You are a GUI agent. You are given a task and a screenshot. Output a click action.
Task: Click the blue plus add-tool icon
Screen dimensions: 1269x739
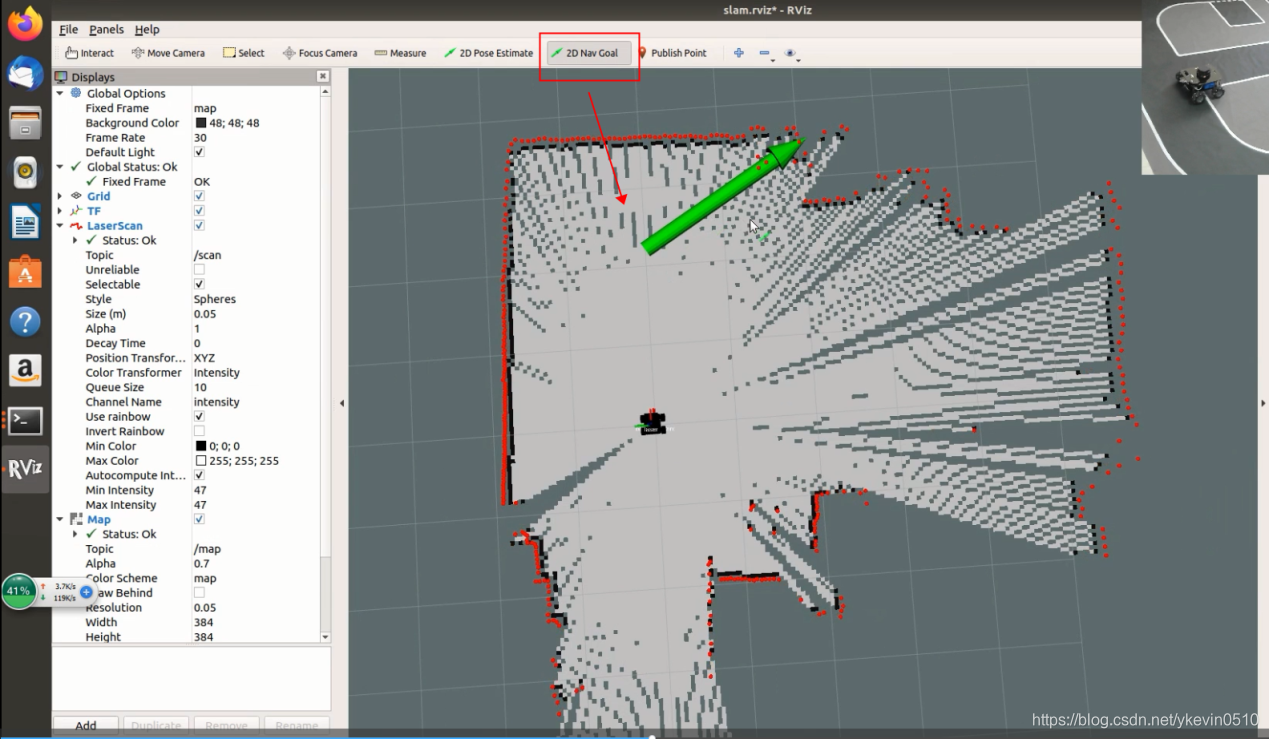[739, 53]
